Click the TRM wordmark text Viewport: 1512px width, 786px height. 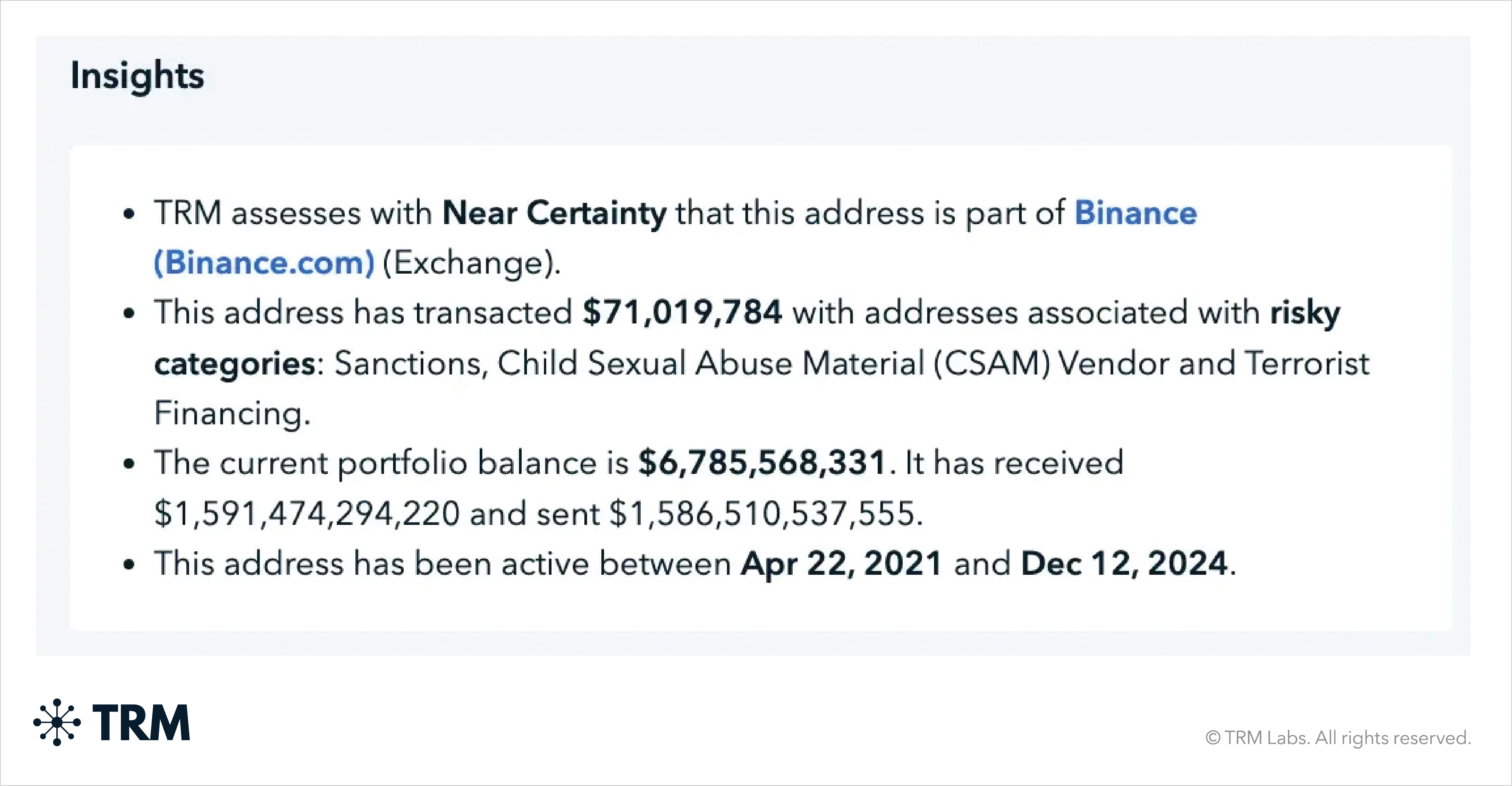141,723
